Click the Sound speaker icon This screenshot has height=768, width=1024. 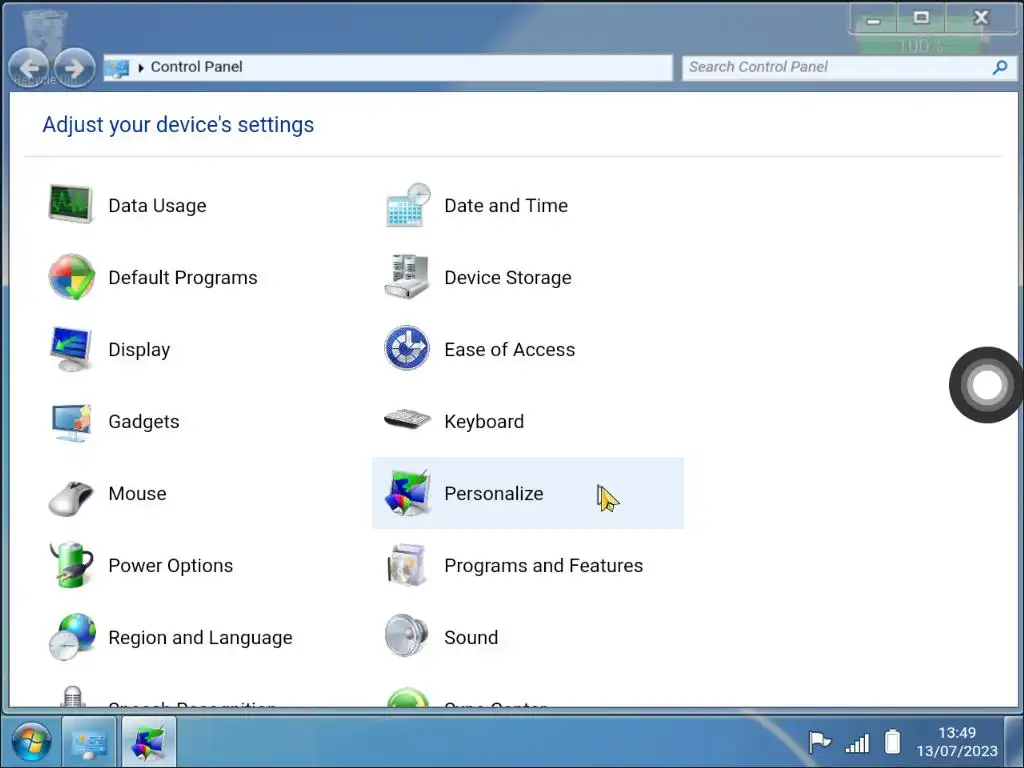pos(406,635)
